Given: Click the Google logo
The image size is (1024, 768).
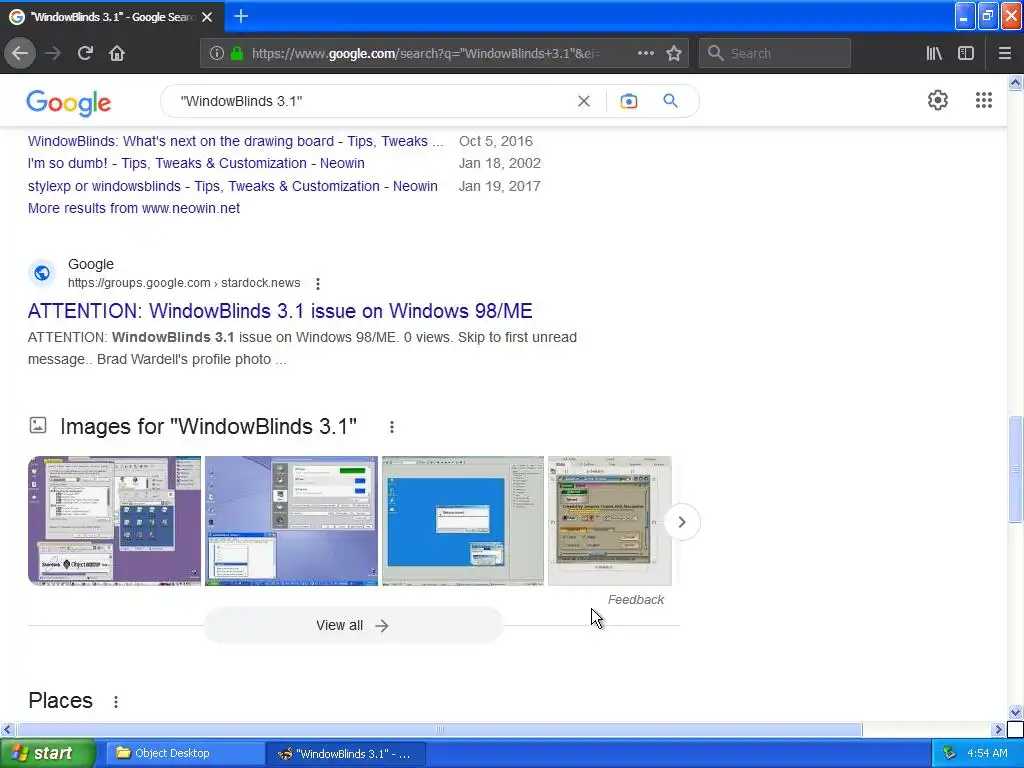Looking at the screenshot, I should pos(69,103).
